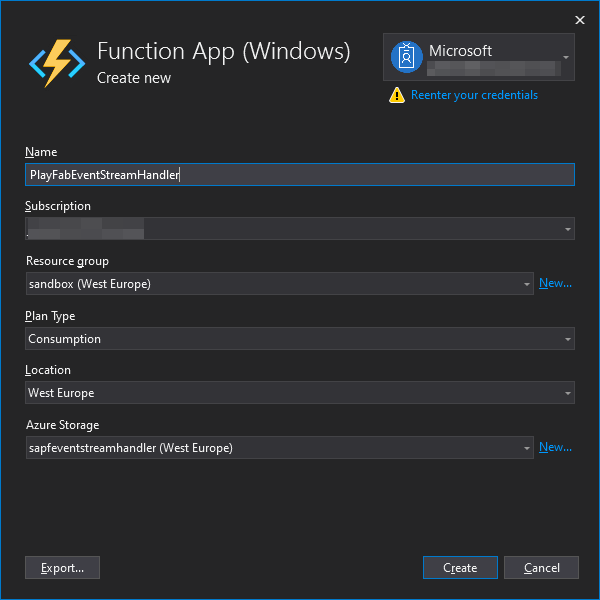This screenshot has height=600, width=600.
Task: Click the Create new subtitle text
Action: (134, 78)
